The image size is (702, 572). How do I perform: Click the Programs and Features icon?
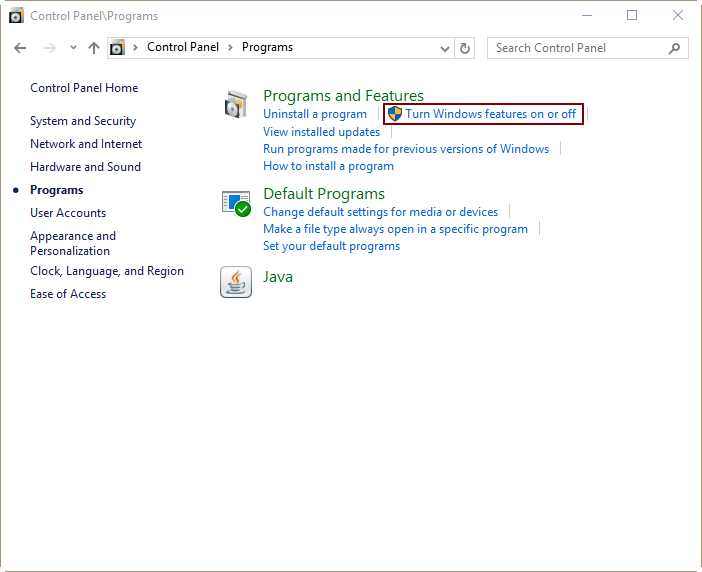point(236,104)
